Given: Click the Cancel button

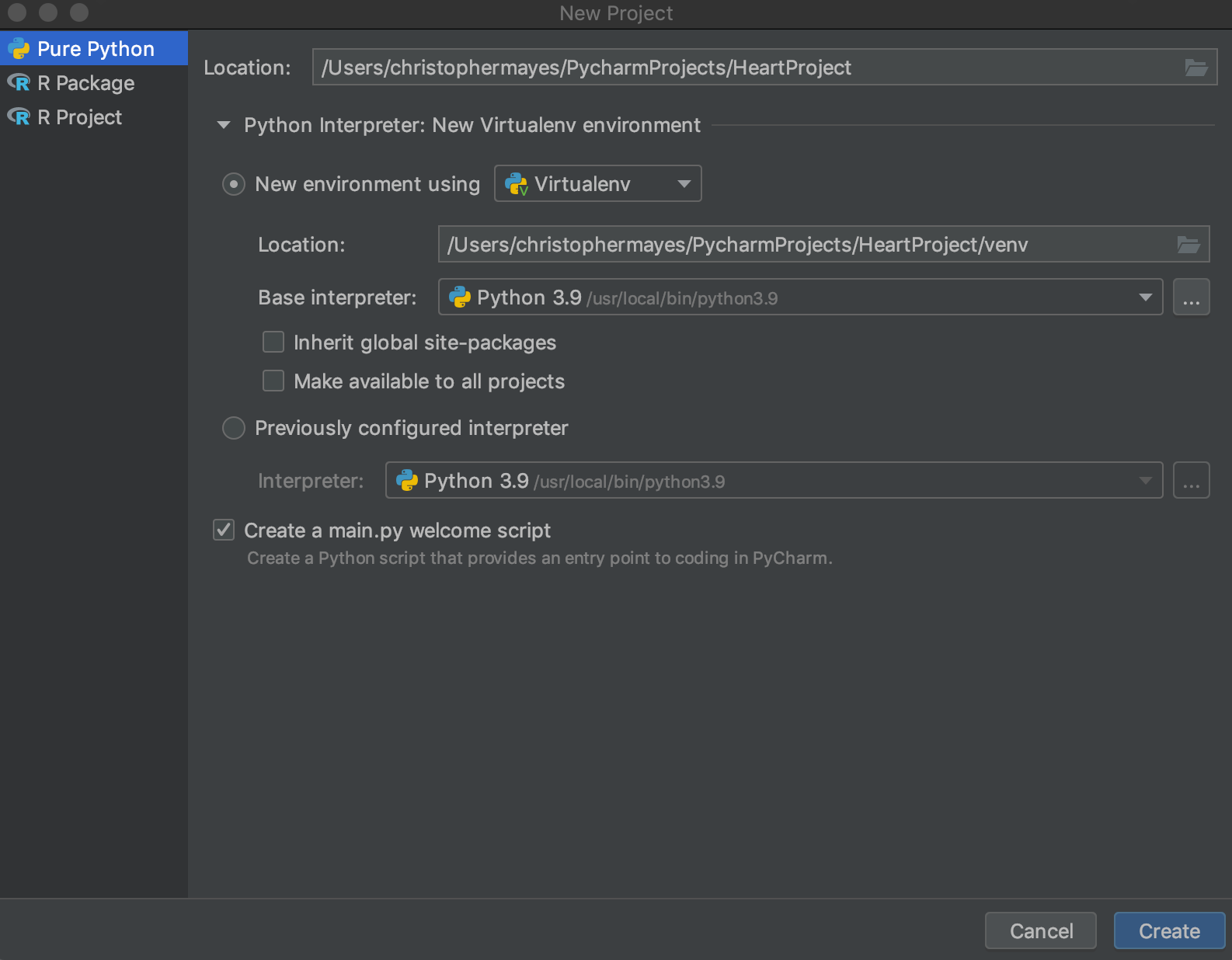Looking at the screenshot, I should point(1040,930).
